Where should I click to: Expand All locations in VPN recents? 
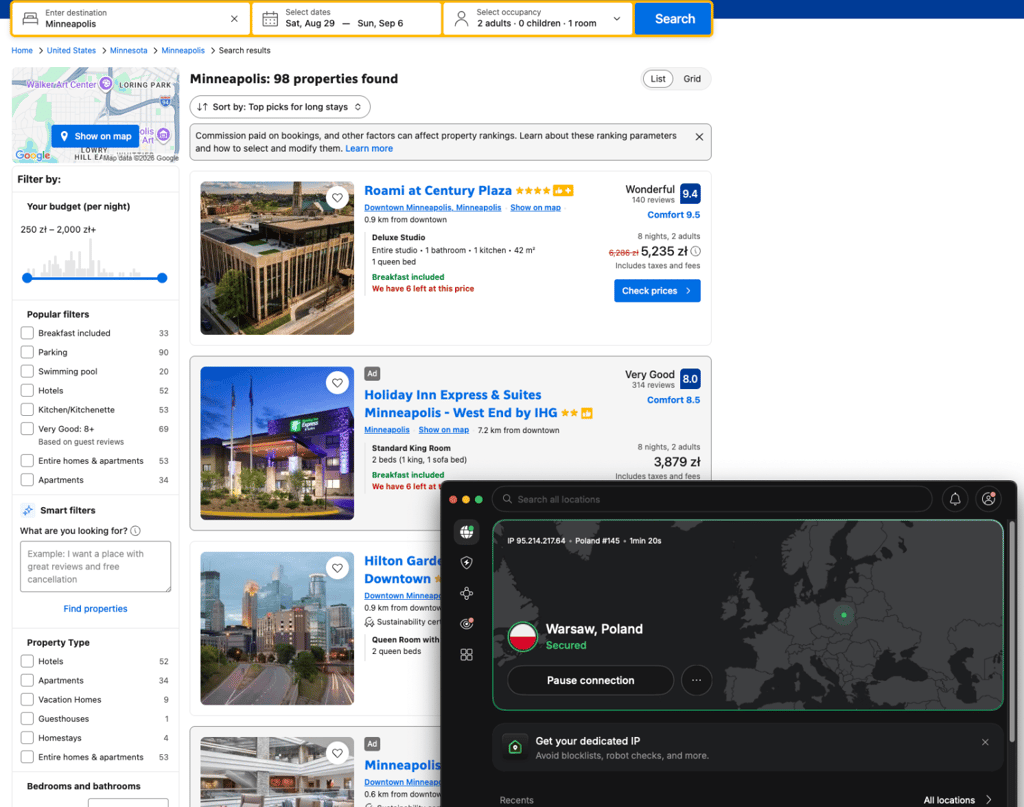(x=957, y=800)
